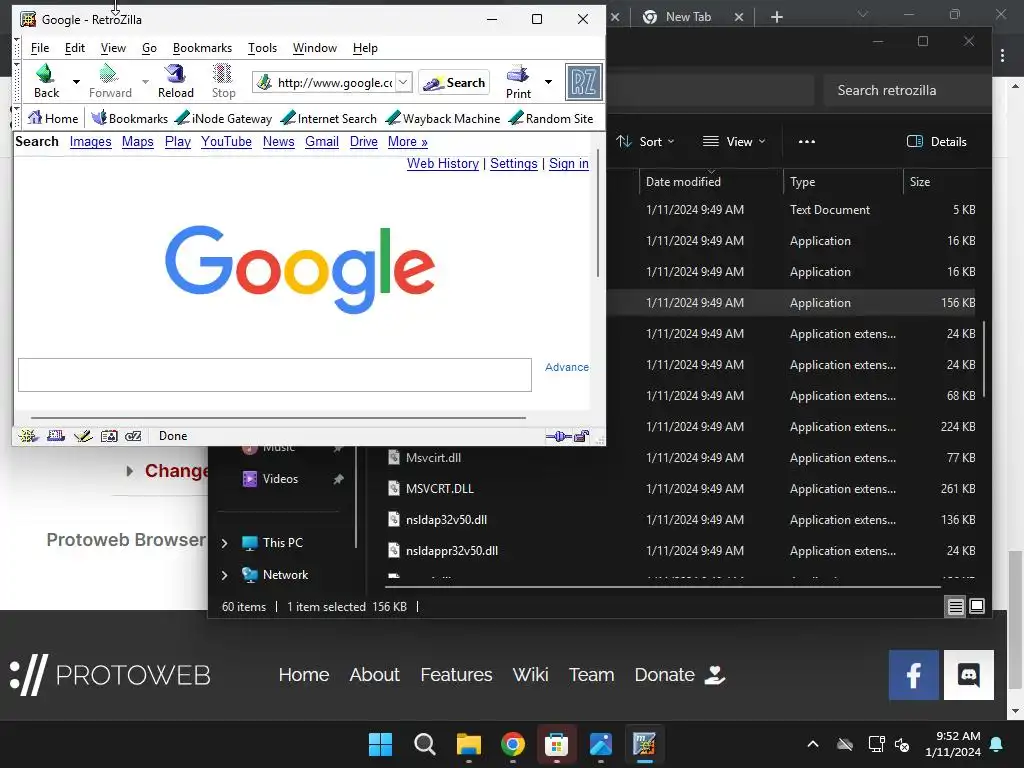Image resolution: width=1024 pixels, height=768 pixels.
Task: Select the MSVCRT.DLL file
Action: pyautogui.click(x=440, y=488)
